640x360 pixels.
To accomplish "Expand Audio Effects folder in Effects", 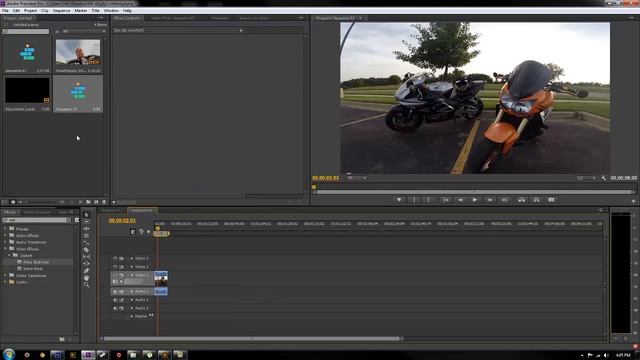I will click(x=5, y=236).
